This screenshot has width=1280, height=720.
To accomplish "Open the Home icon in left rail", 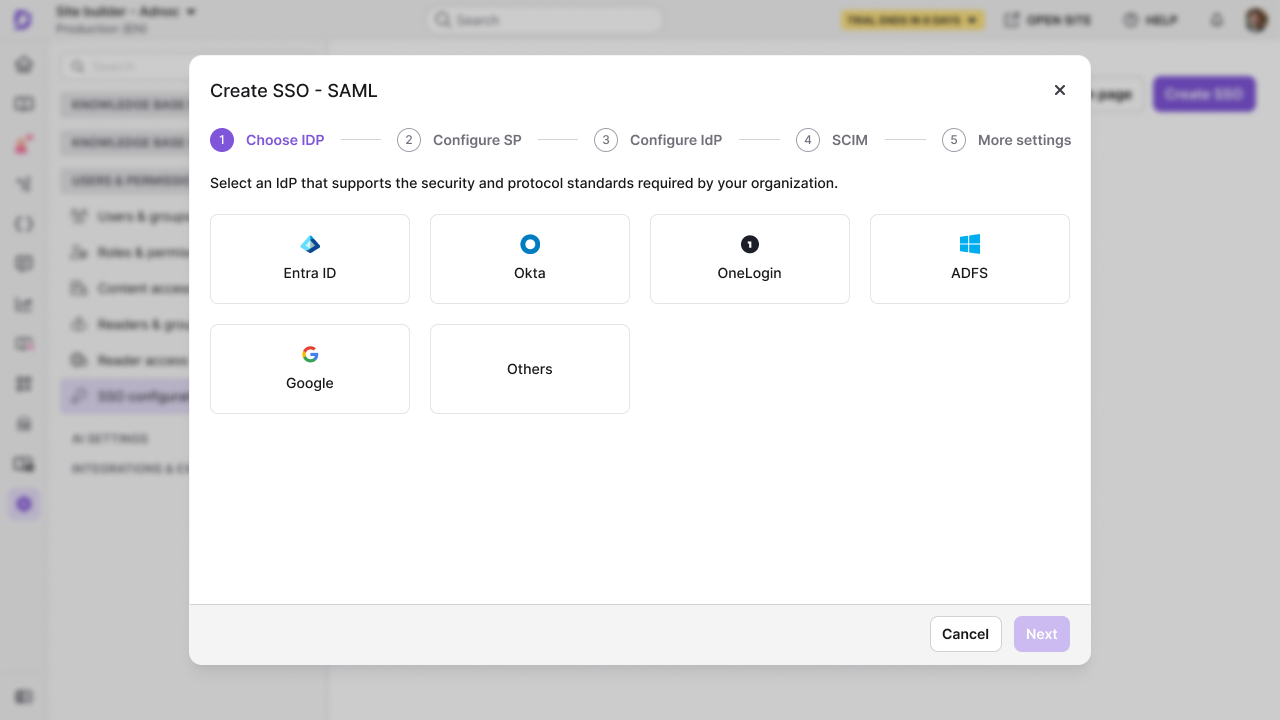I will pos(24,65).
